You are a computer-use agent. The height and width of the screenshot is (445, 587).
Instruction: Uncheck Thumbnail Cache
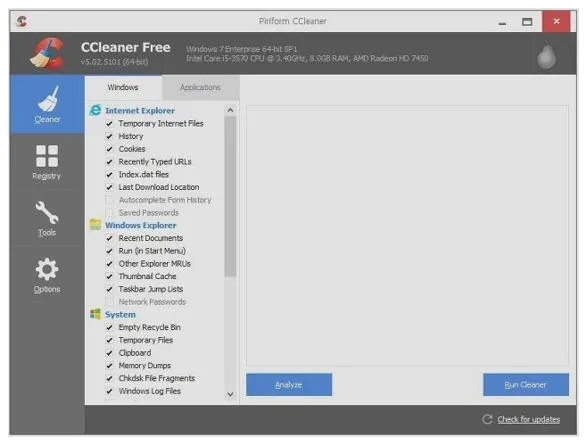coord(109,276)
